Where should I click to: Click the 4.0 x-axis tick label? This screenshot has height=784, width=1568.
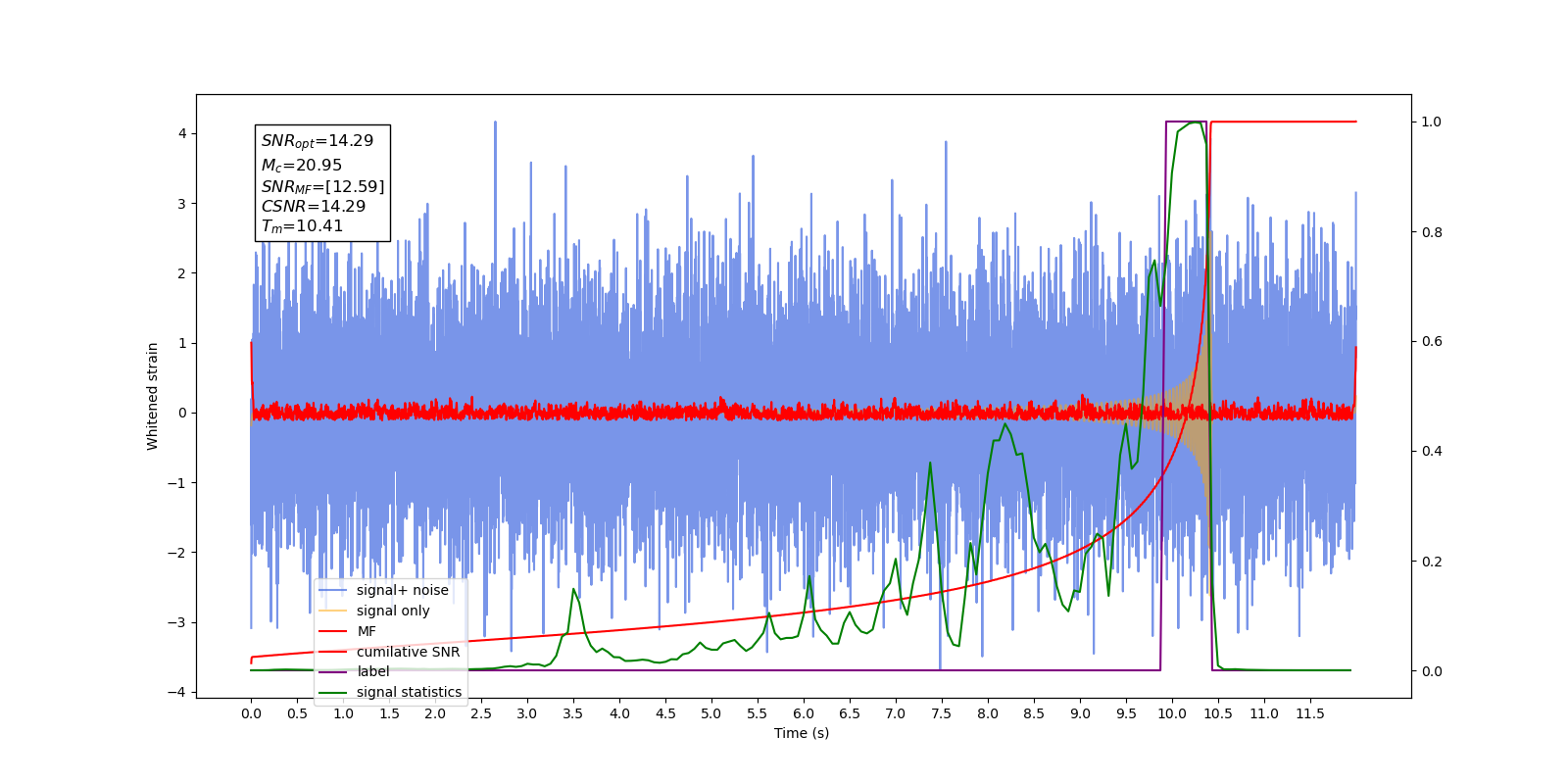point(619,713)
